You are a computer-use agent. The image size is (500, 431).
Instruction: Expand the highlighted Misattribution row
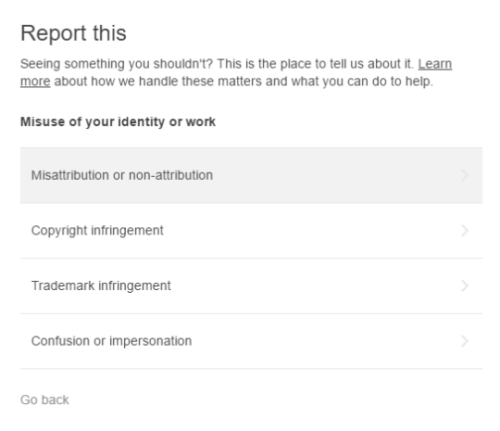251,175
